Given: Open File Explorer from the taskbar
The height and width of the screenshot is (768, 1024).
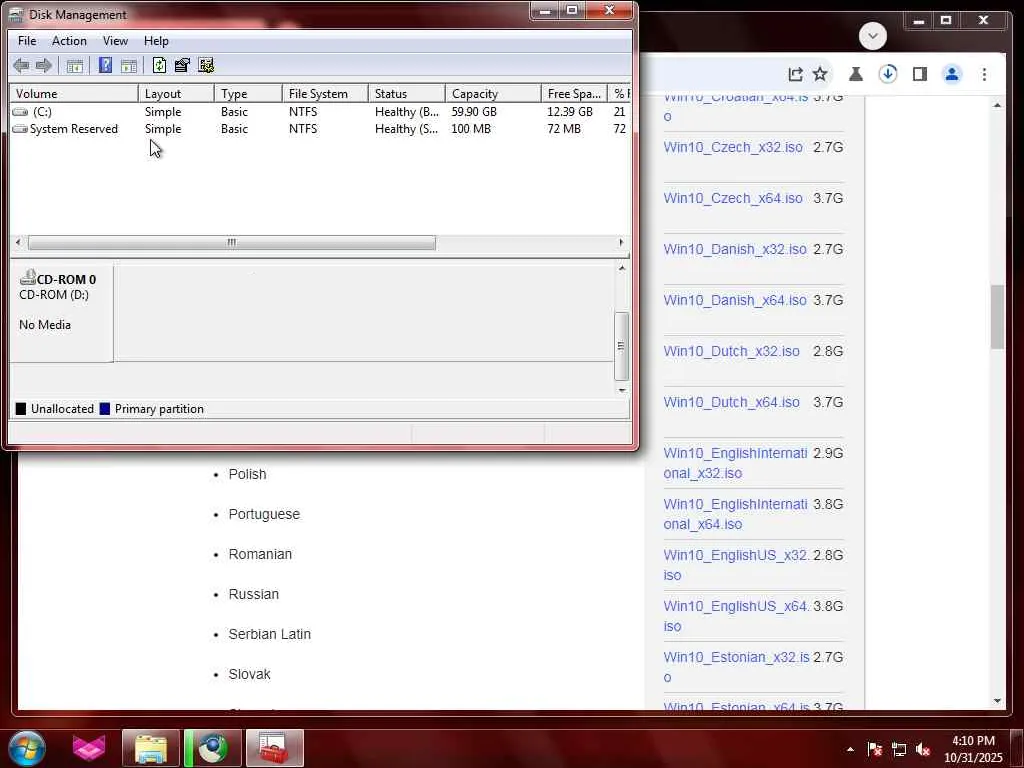Looking at the screenshot, I should 151,748.
